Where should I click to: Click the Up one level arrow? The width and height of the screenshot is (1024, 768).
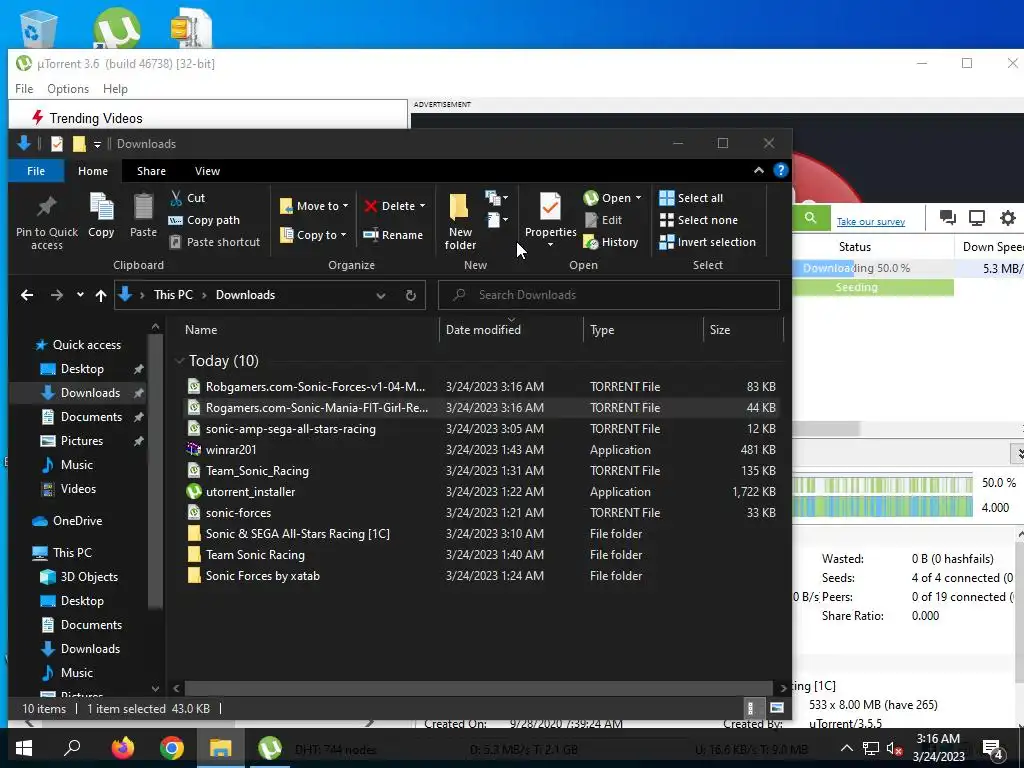pyautogui.click(x=101, y=295)
